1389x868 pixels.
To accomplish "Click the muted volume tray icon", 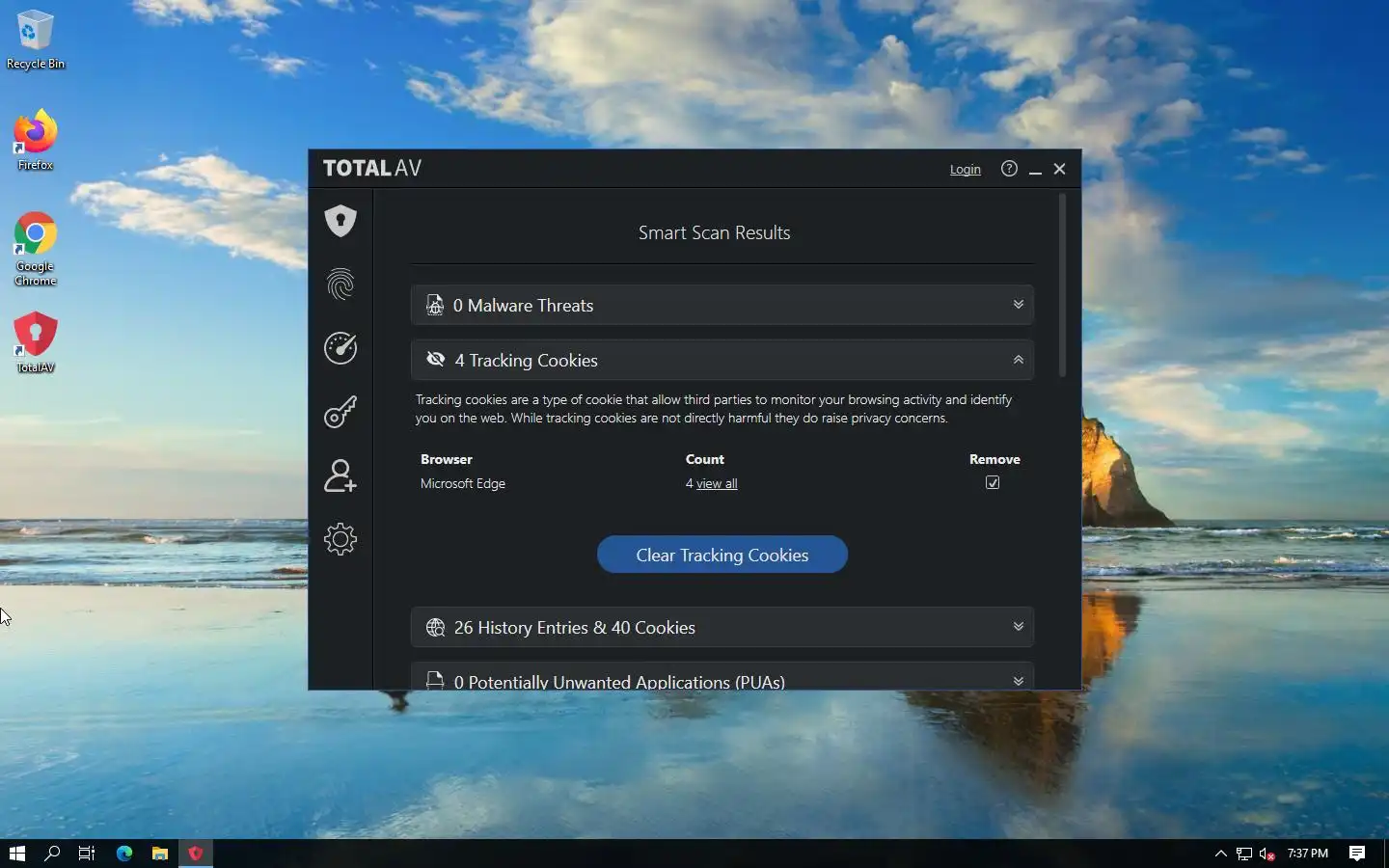I will pyautogui.click(x=1267, y=854).
